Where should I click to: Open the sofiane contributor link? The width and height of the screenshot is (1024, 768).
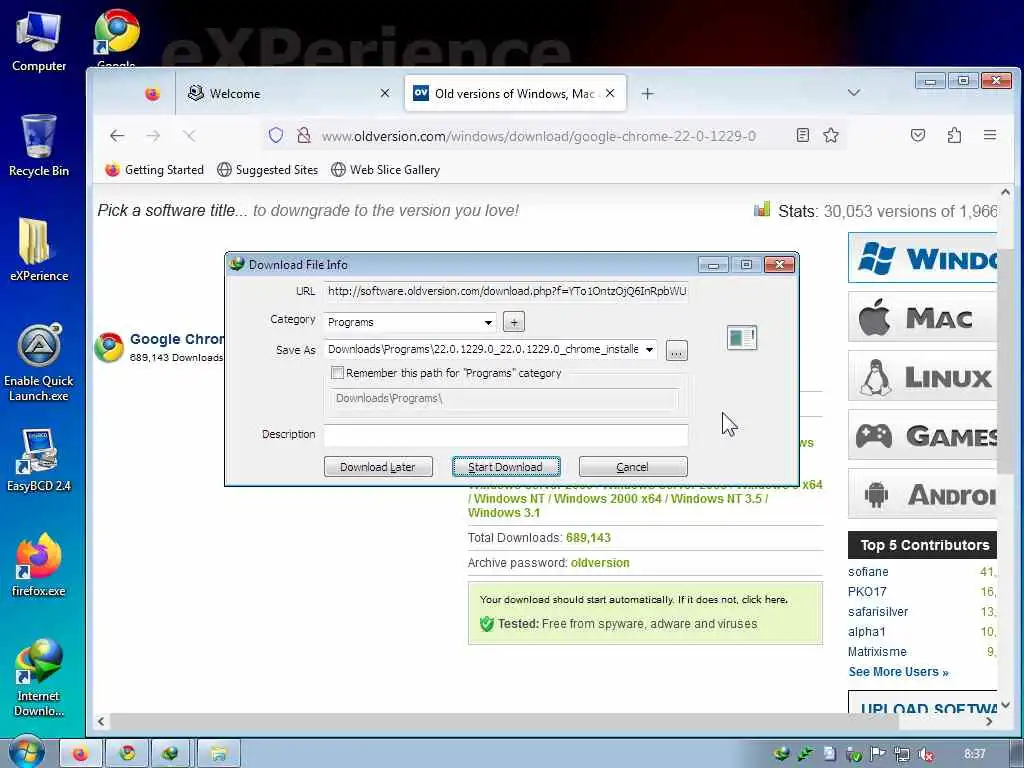point(868,571)
